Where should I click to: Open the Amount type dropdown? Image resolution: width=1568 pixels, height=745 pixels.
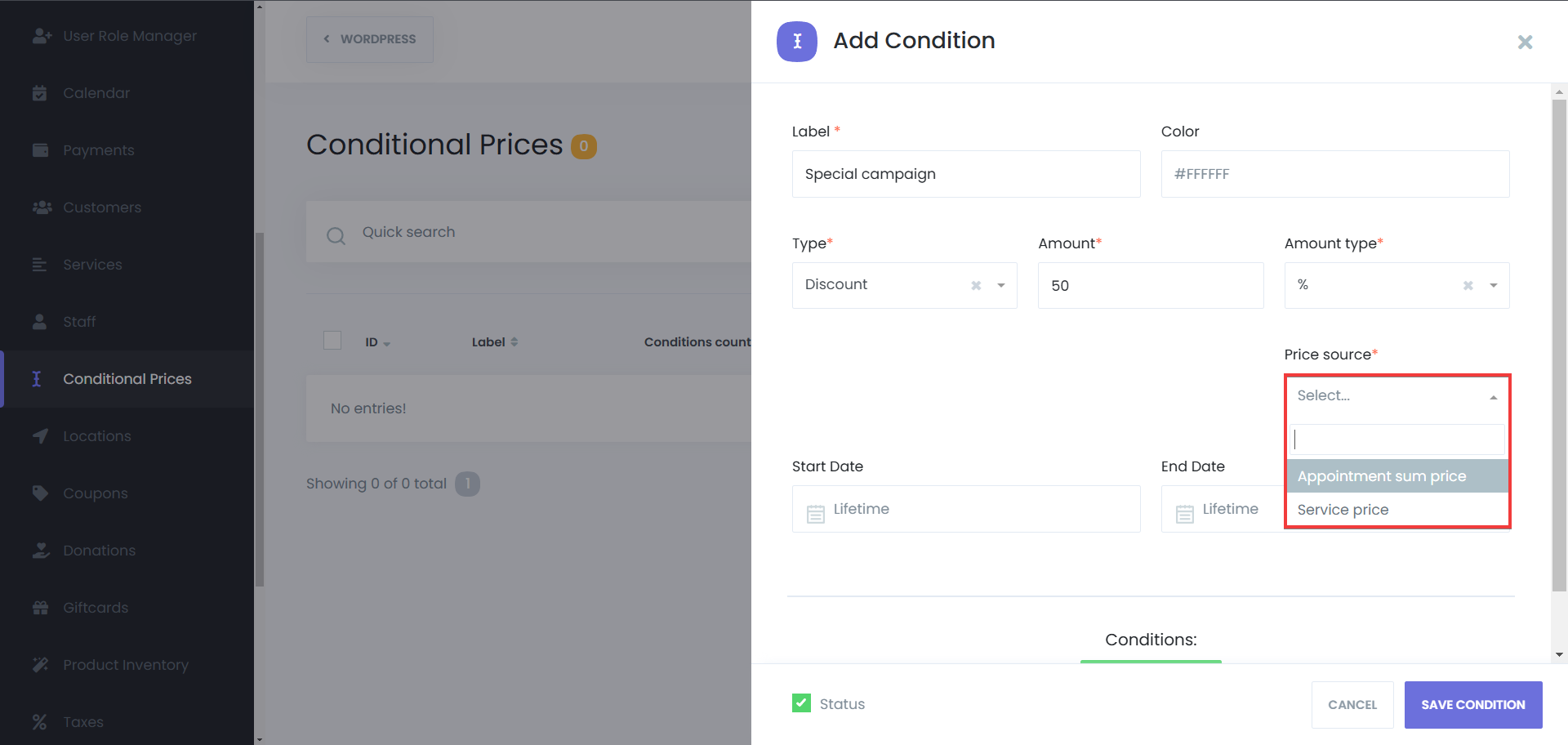[x=1493, y=285]
